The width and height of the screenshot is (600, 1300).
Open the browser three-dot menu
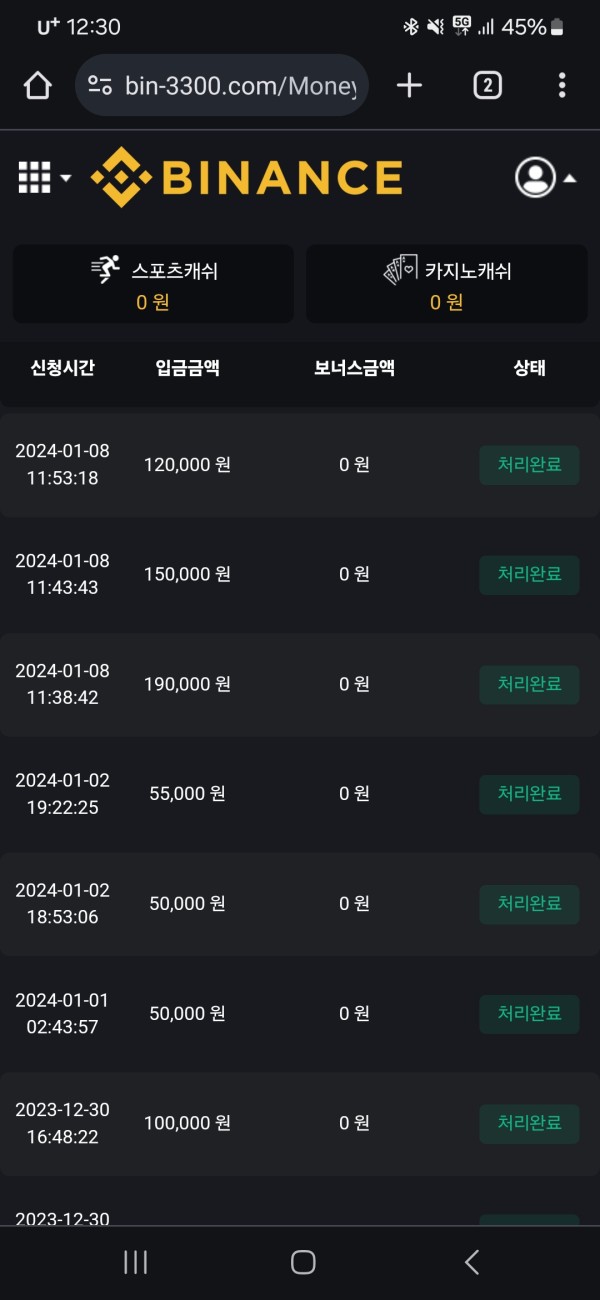tap(562, 86)
